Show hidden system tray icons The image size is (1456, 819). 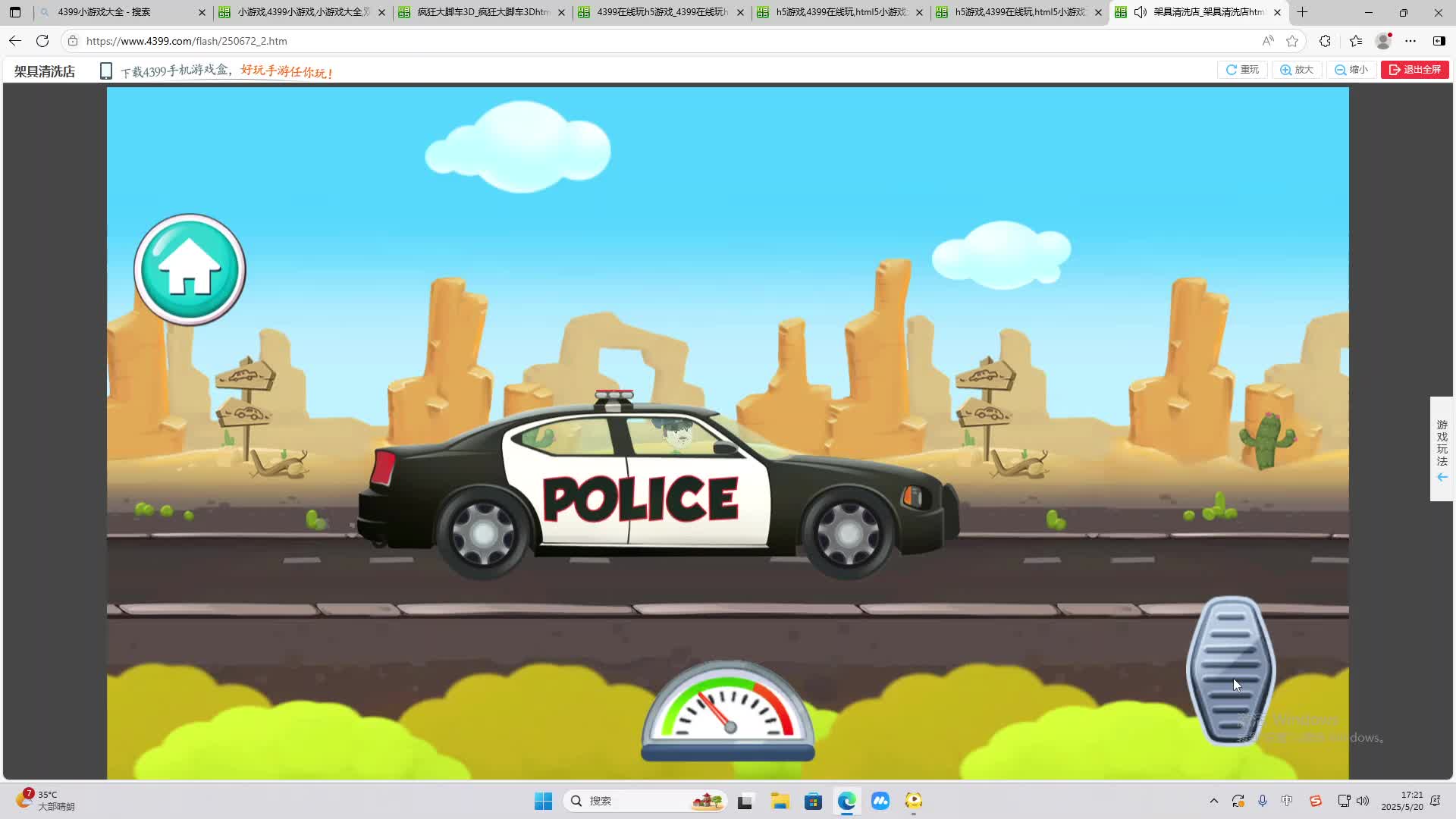(1213, 801)
